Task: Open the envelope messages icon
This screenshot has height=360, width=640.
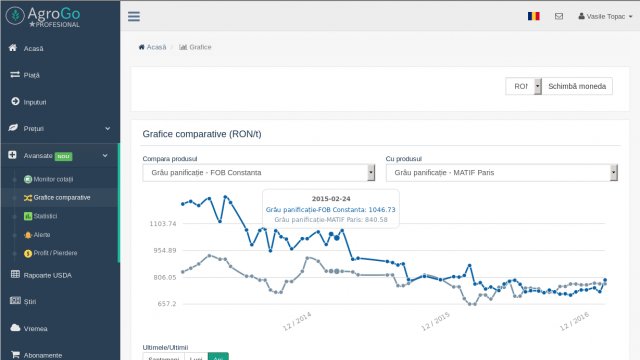Action: (x=559, y=16)
